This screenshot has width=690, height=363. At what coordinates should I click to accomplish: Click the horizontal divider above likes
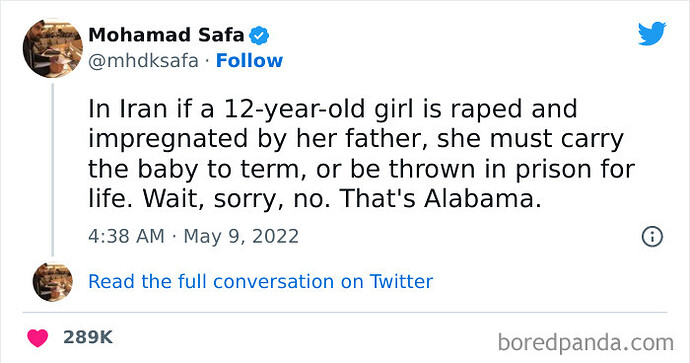pyautogui.click(x=345, y=313)
